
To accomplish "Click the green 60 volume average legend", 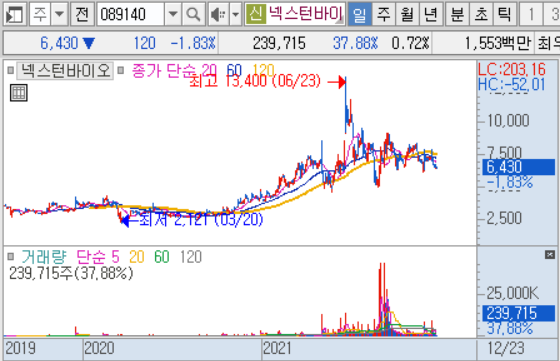I will [x=161, y=256].
